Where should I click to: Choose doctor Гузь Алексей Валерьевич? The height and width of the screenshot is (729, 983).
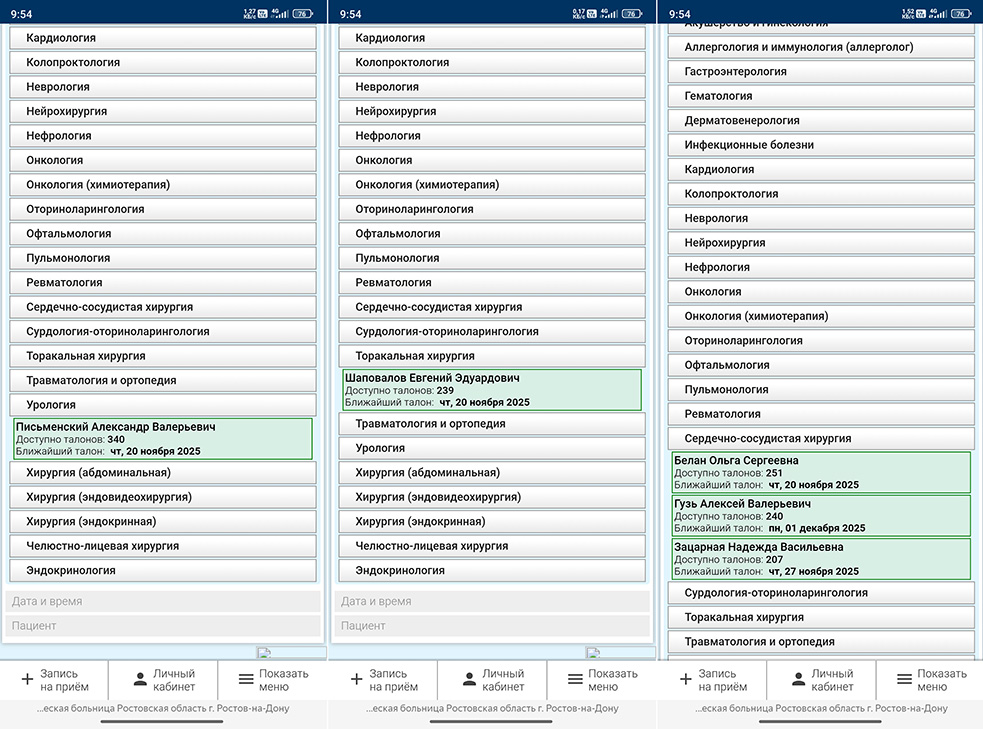(820, 515)
